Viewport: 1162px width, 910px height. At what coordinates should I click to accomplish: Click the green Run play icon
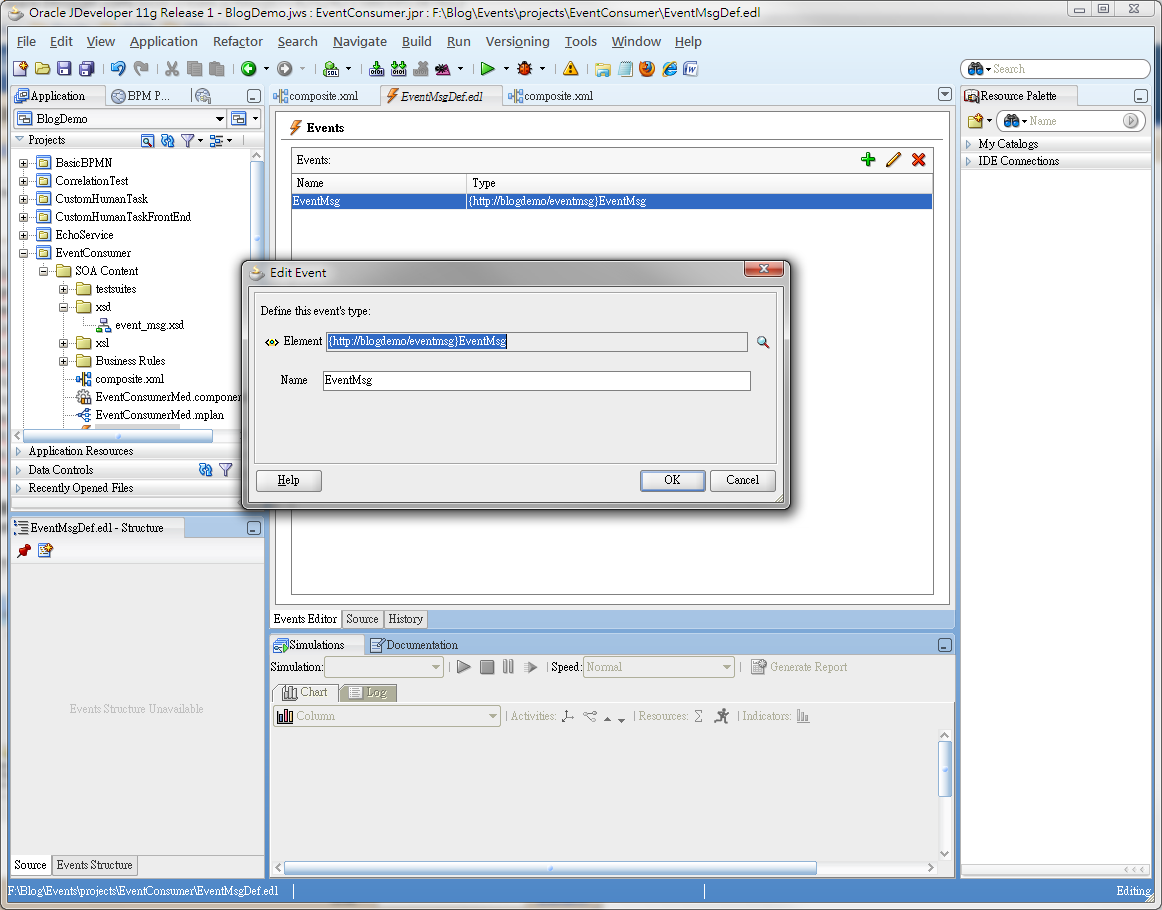pyautogui.click(x=488, y=69)
